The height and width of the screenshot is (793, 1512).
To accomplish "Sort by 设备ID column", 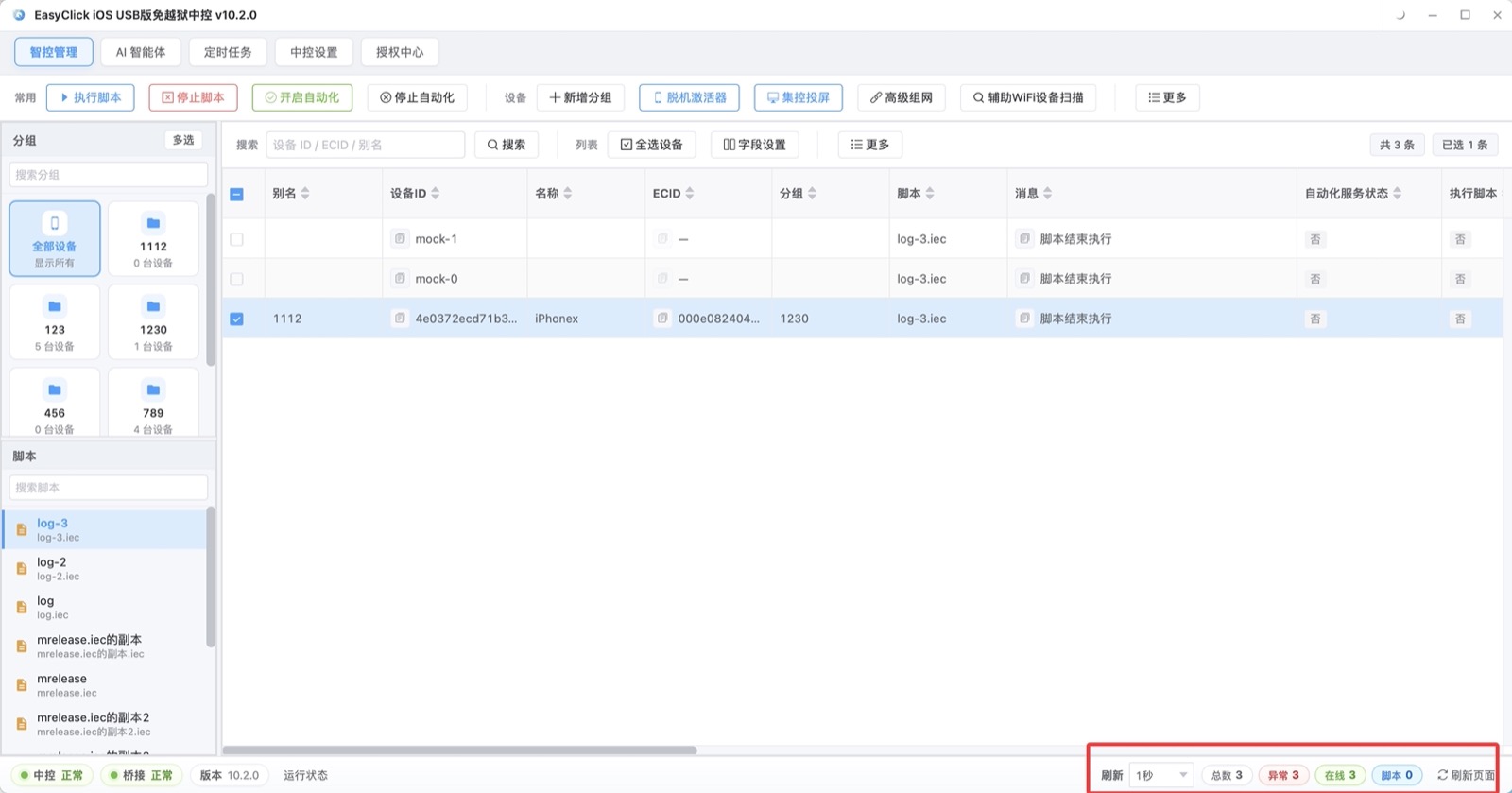I will coord(436,194).
